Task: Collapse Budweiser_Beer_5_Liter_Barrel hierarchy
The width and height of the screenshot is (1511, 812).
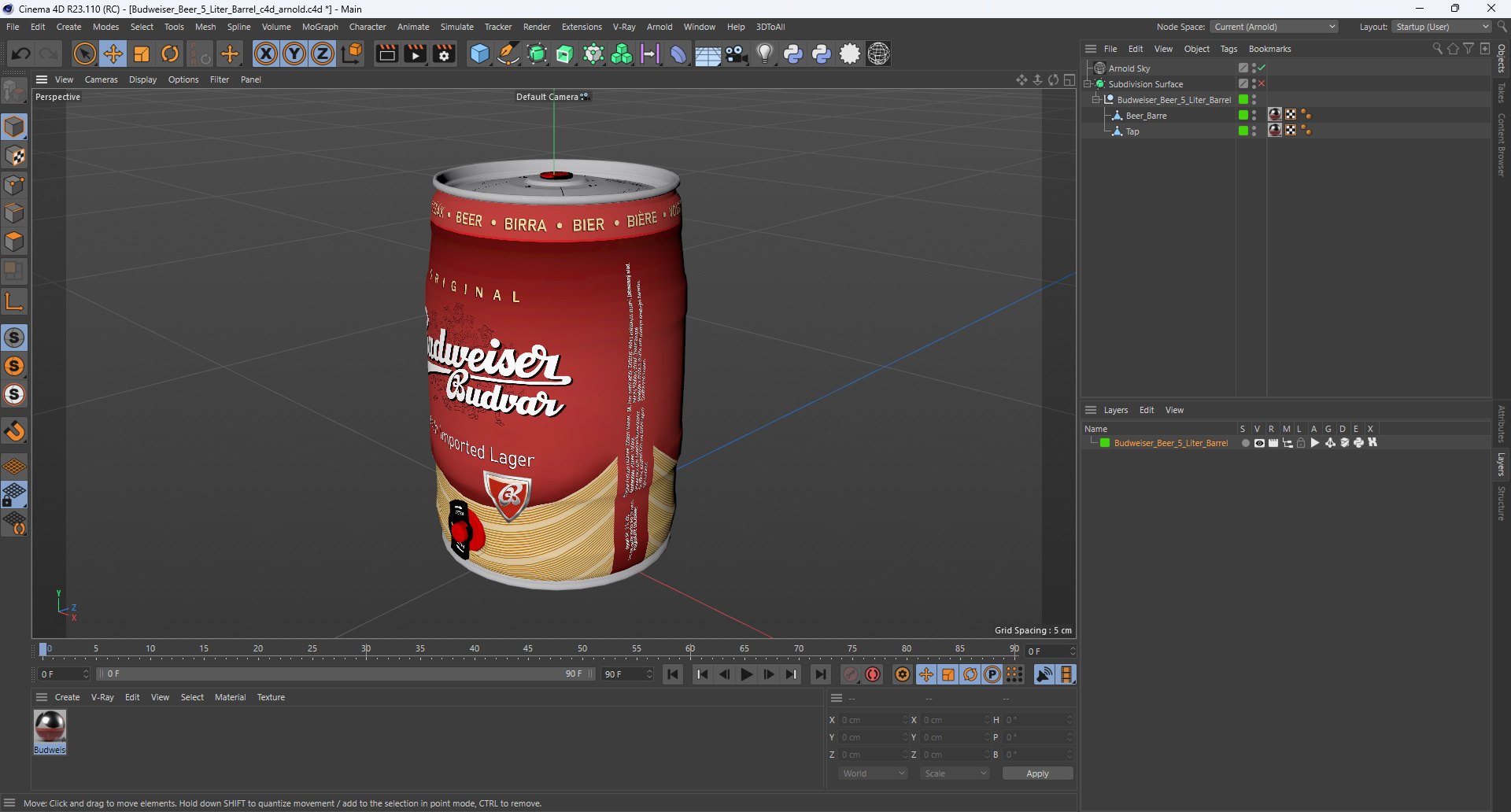Action: (1095, 100)
